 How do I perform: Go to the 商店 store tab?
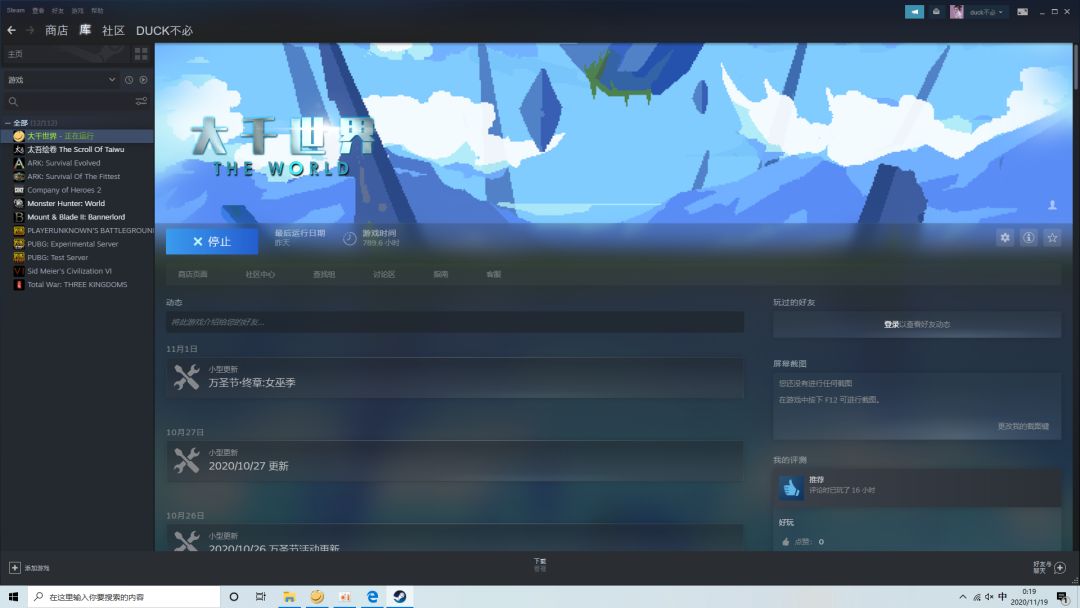(56, 30)
